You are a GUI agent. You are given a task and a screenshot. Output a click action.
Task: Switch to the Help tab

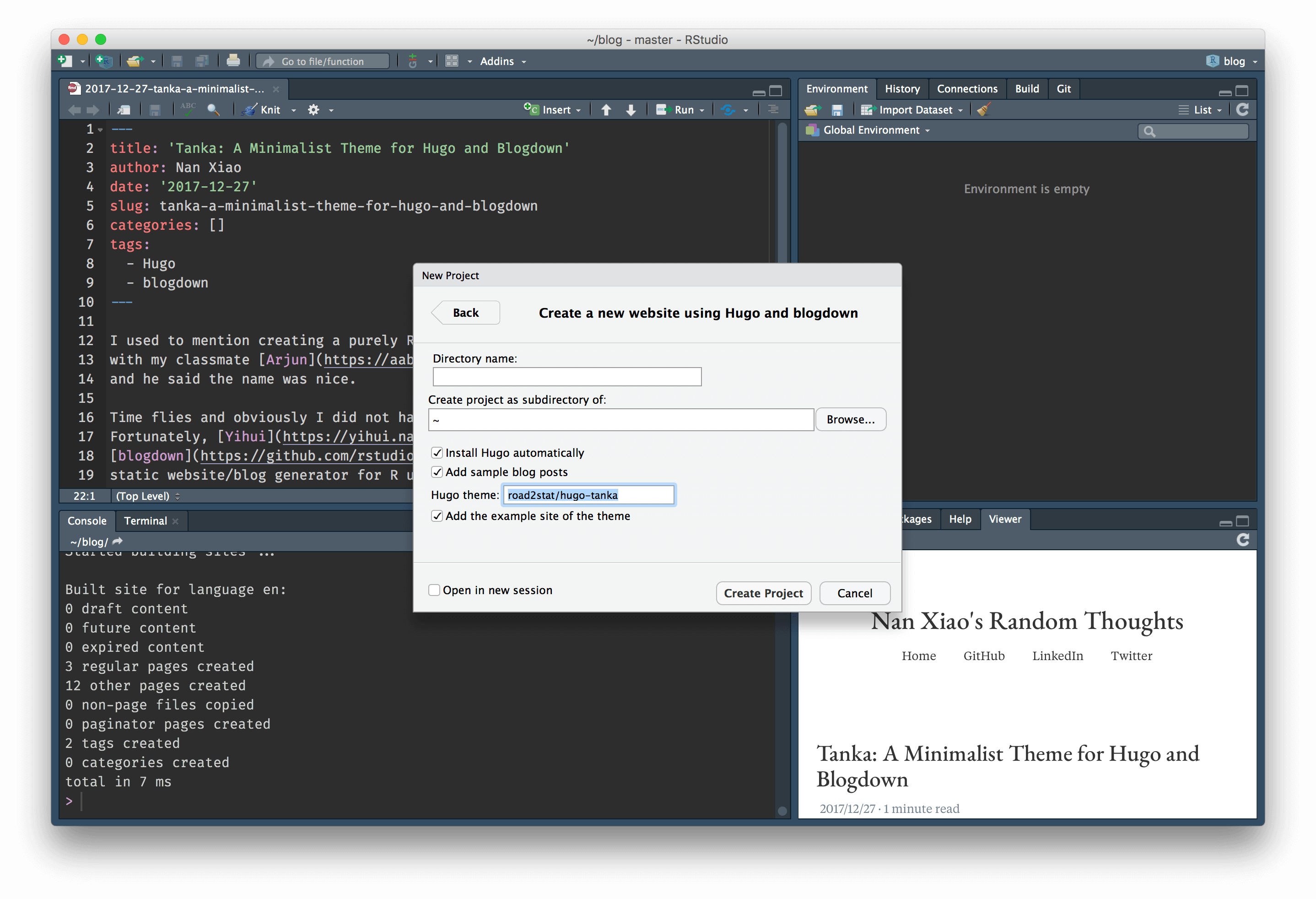[x=960, y=519]
